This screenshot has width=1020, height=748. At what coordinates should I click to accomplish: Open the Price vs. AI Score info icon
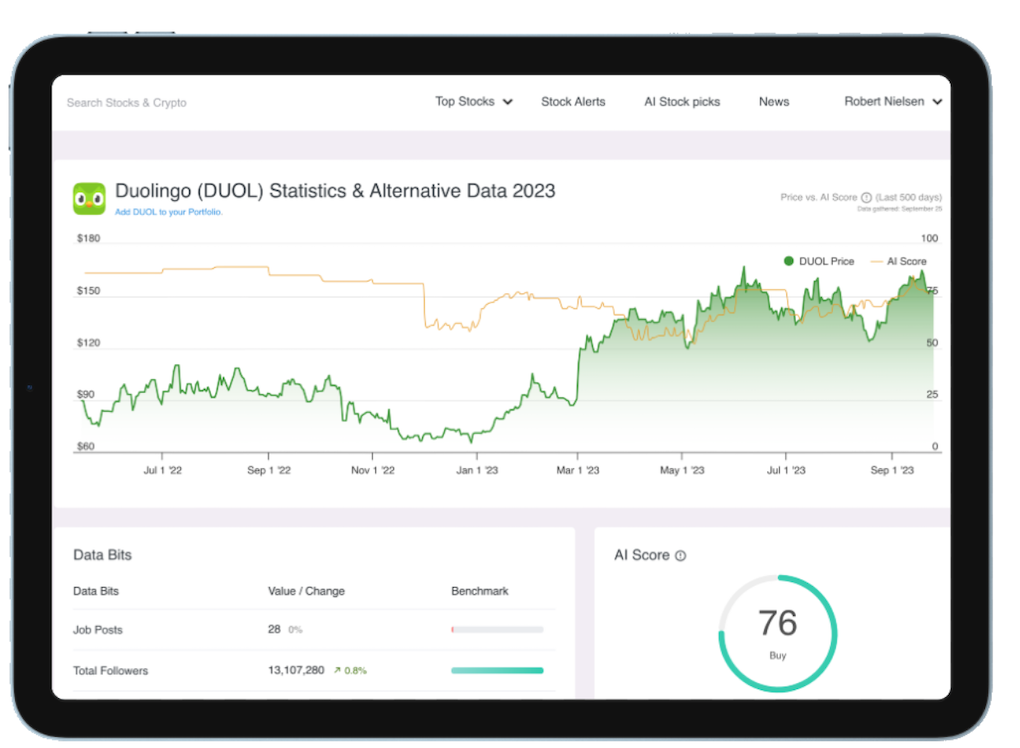(866, 198)
